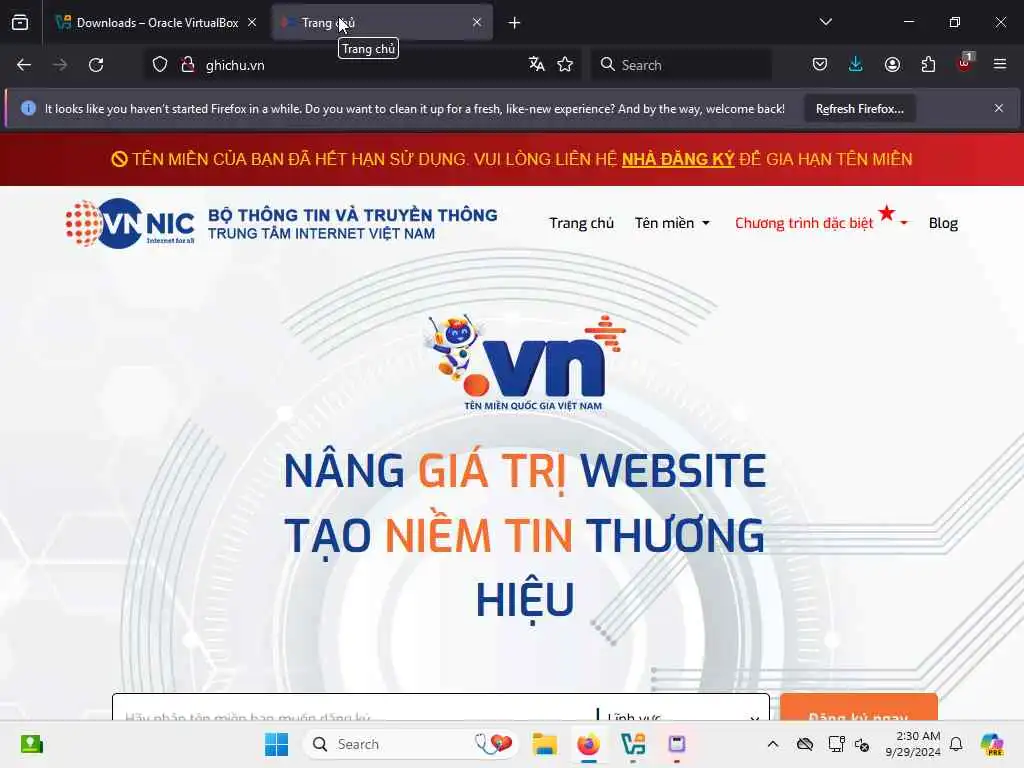The width and height of the screenshot is (1024, 768).
Task: Click the VNNIC logo
Action: [x=130, y=223]
